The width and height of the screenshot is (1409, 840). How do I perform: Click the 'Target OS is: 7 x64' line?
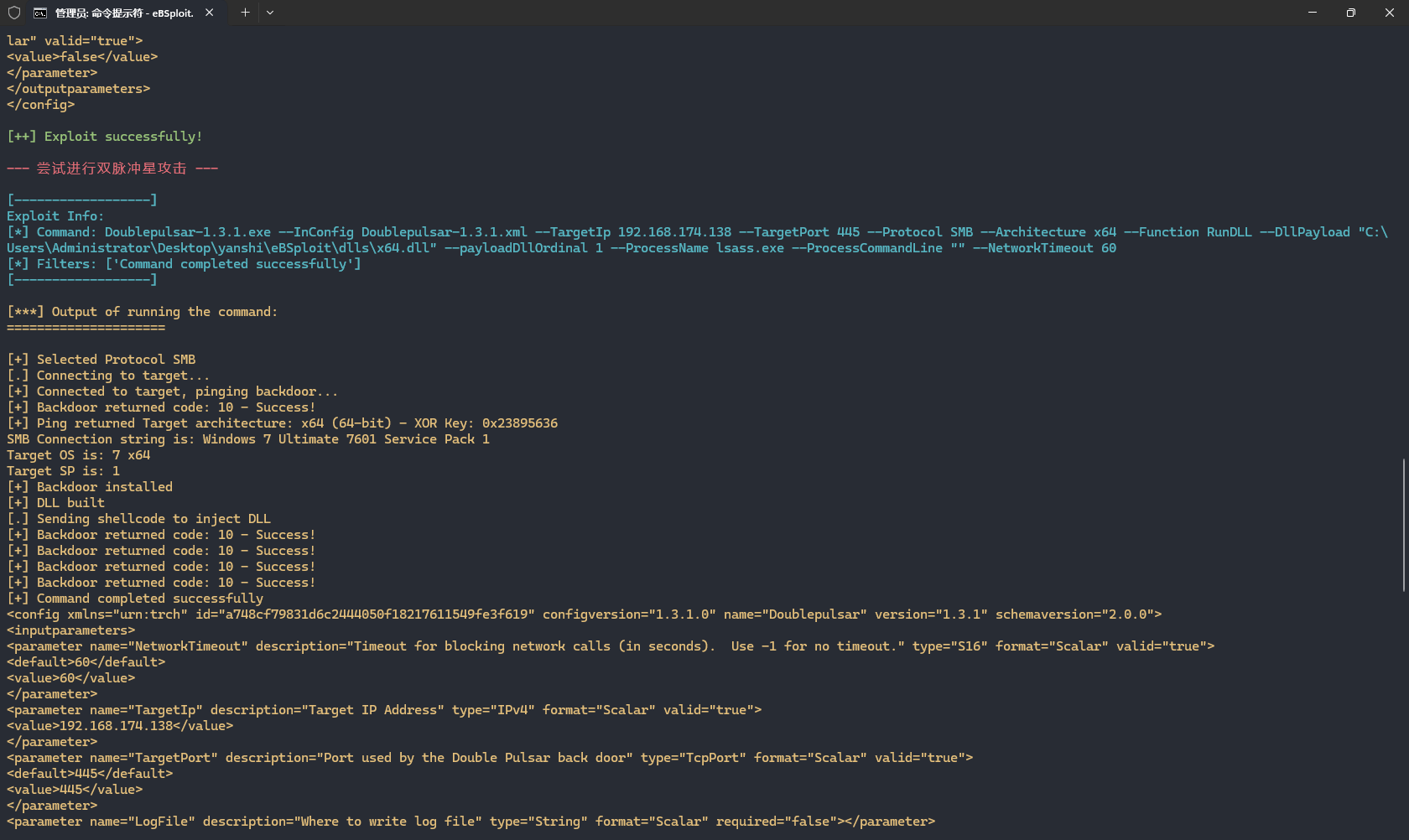point(79,455)
